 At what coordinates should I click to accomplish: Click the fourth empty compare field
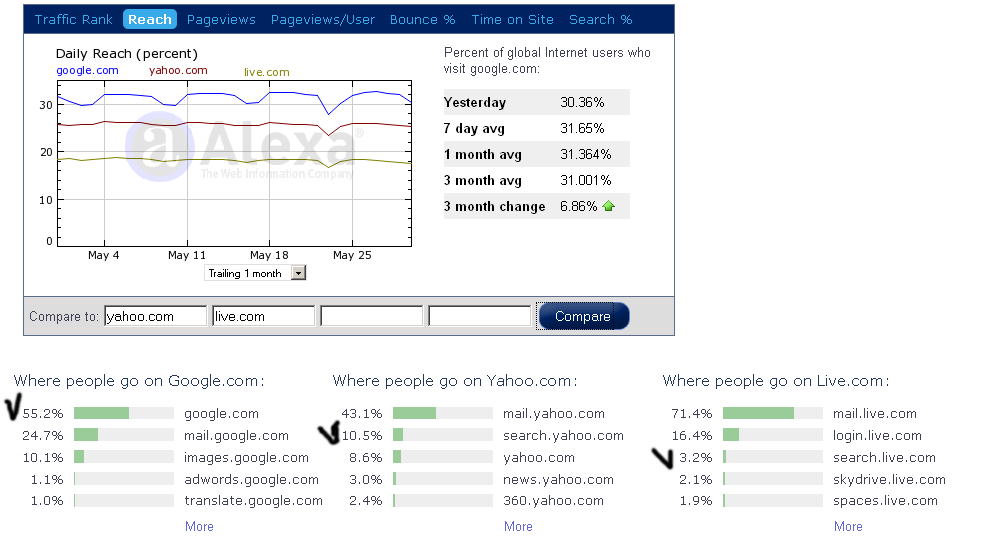[480, 316]
